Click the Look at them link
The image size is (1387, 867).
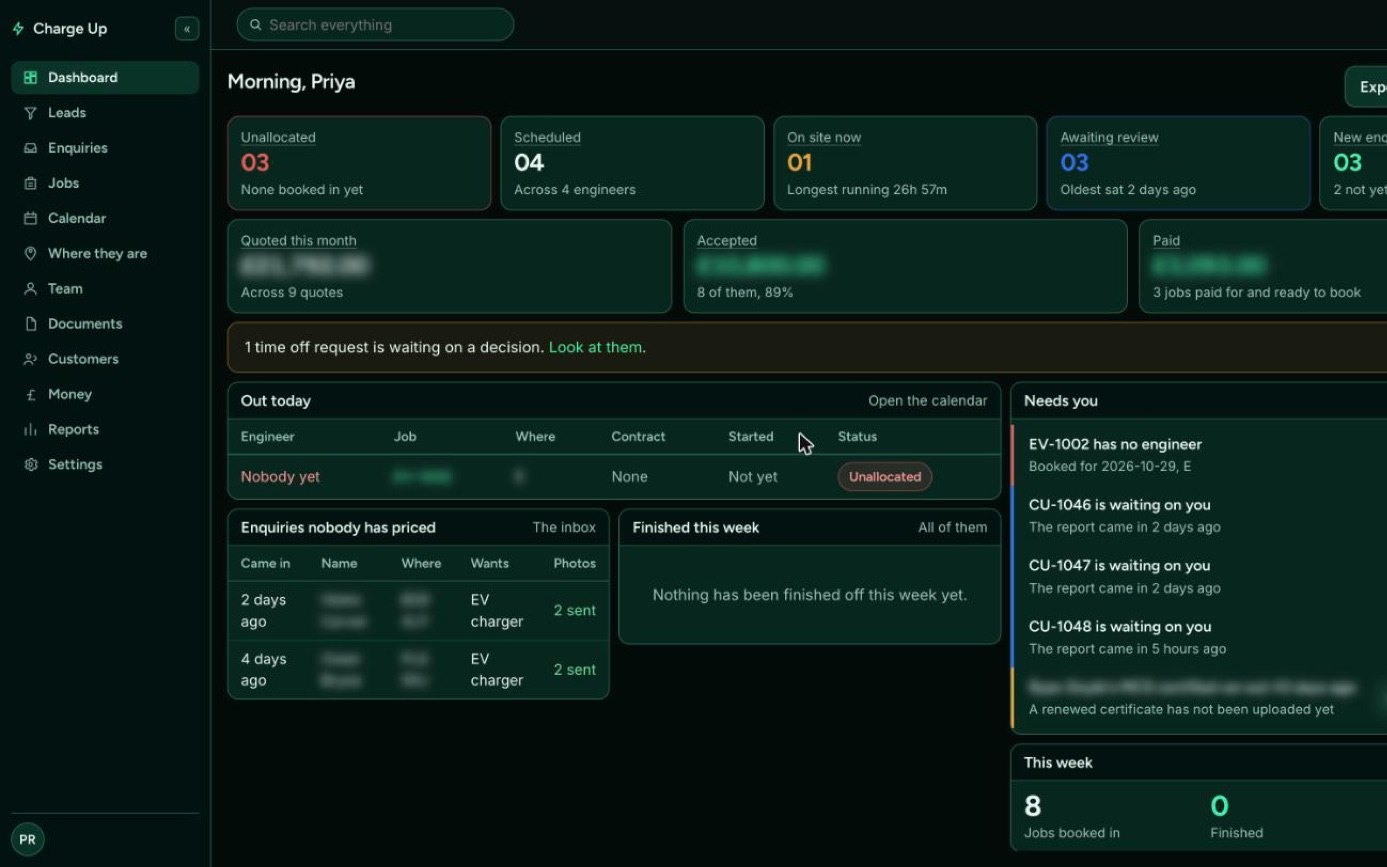[595, 348]
